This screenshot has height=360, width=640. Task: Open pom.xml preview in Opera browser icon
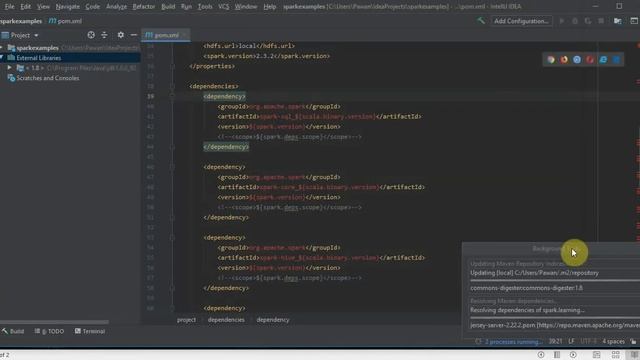[590, 60]
